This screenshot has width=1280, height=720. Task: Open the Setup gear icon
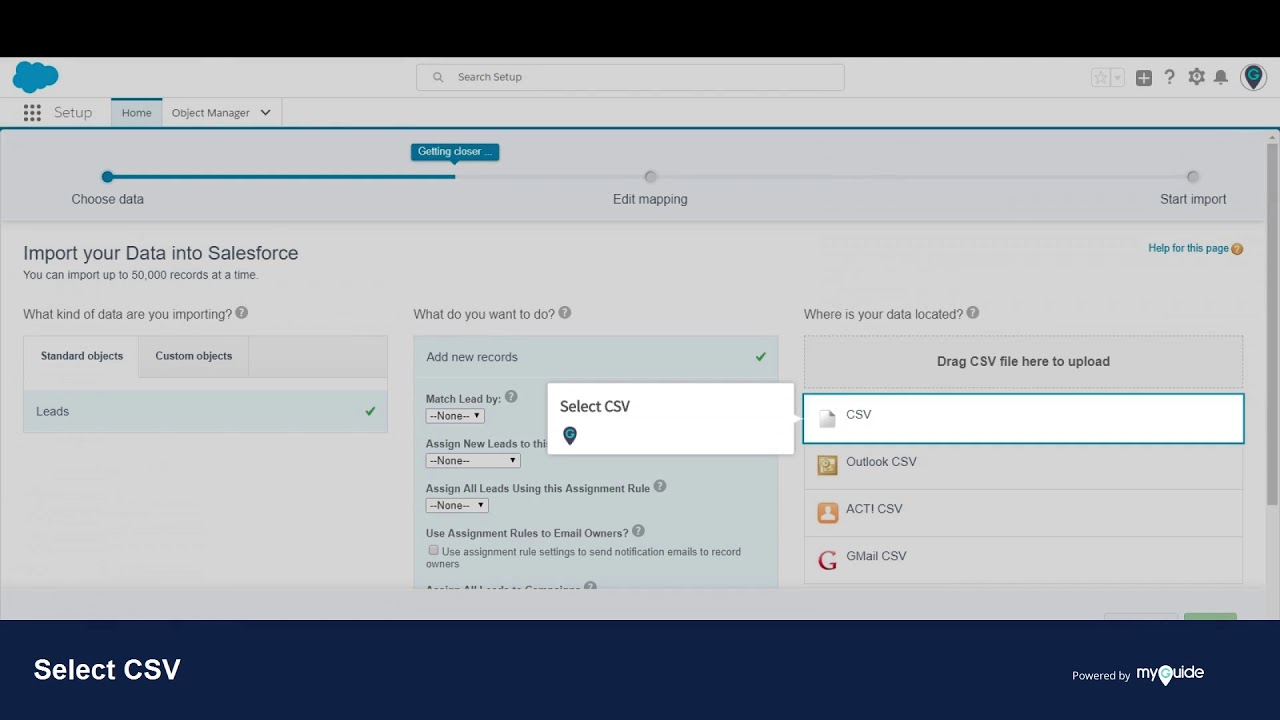point(1196,77)
